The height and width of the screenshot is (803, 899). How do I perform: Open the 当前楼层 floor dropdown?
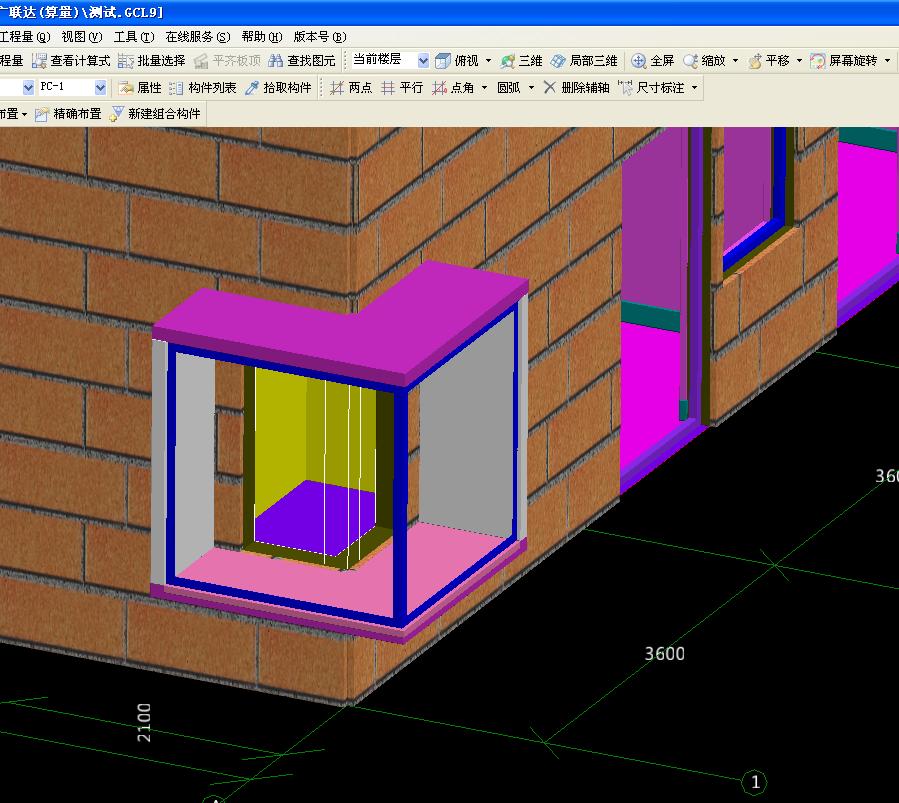pos(423,60)
